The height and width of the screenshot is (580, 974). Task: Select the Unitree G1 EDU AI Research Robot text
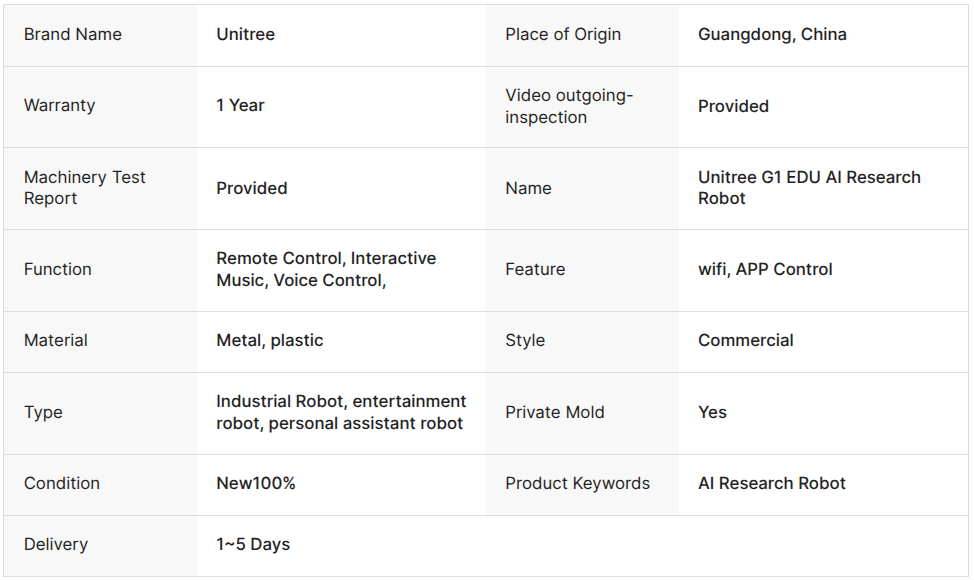pyautogui.click(x=809, y=188)
